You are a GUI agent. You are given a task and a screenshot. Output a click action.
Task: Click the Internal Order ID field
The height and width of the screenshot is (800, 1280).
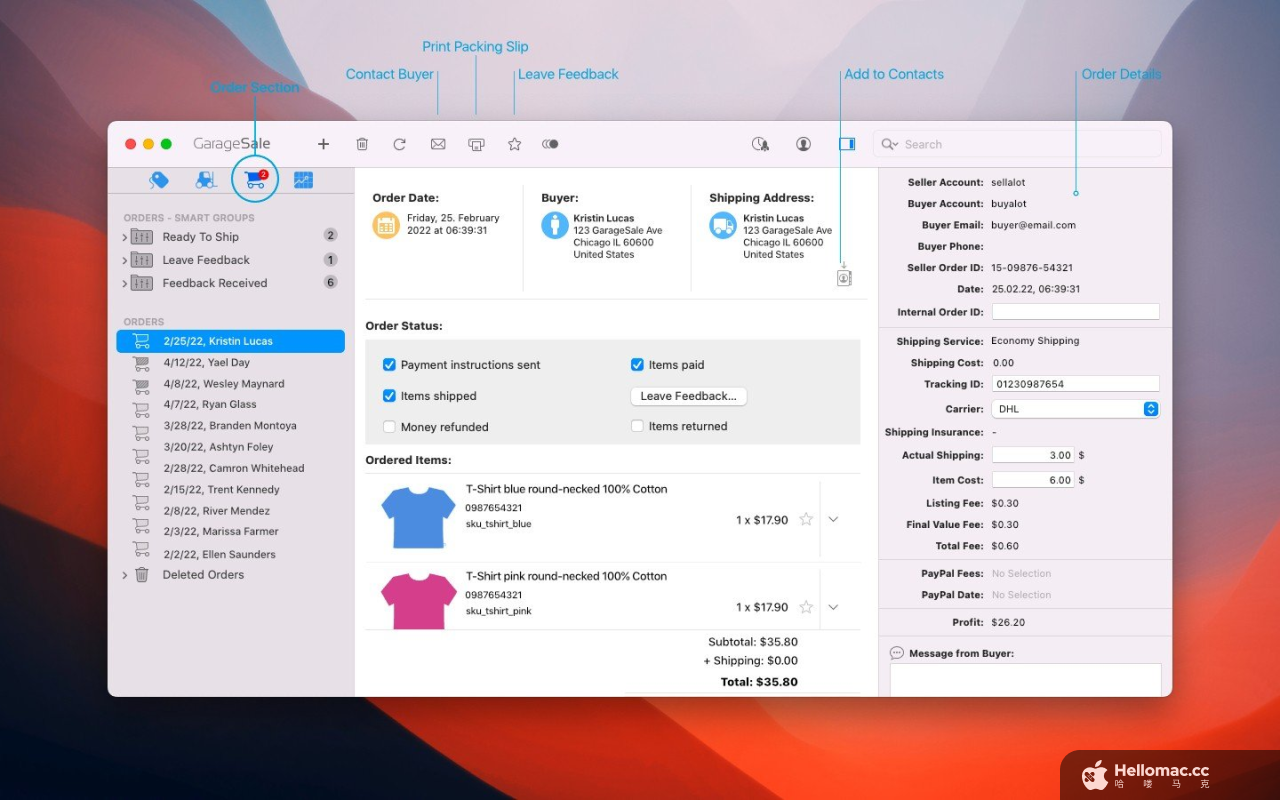coord(1075,312)
